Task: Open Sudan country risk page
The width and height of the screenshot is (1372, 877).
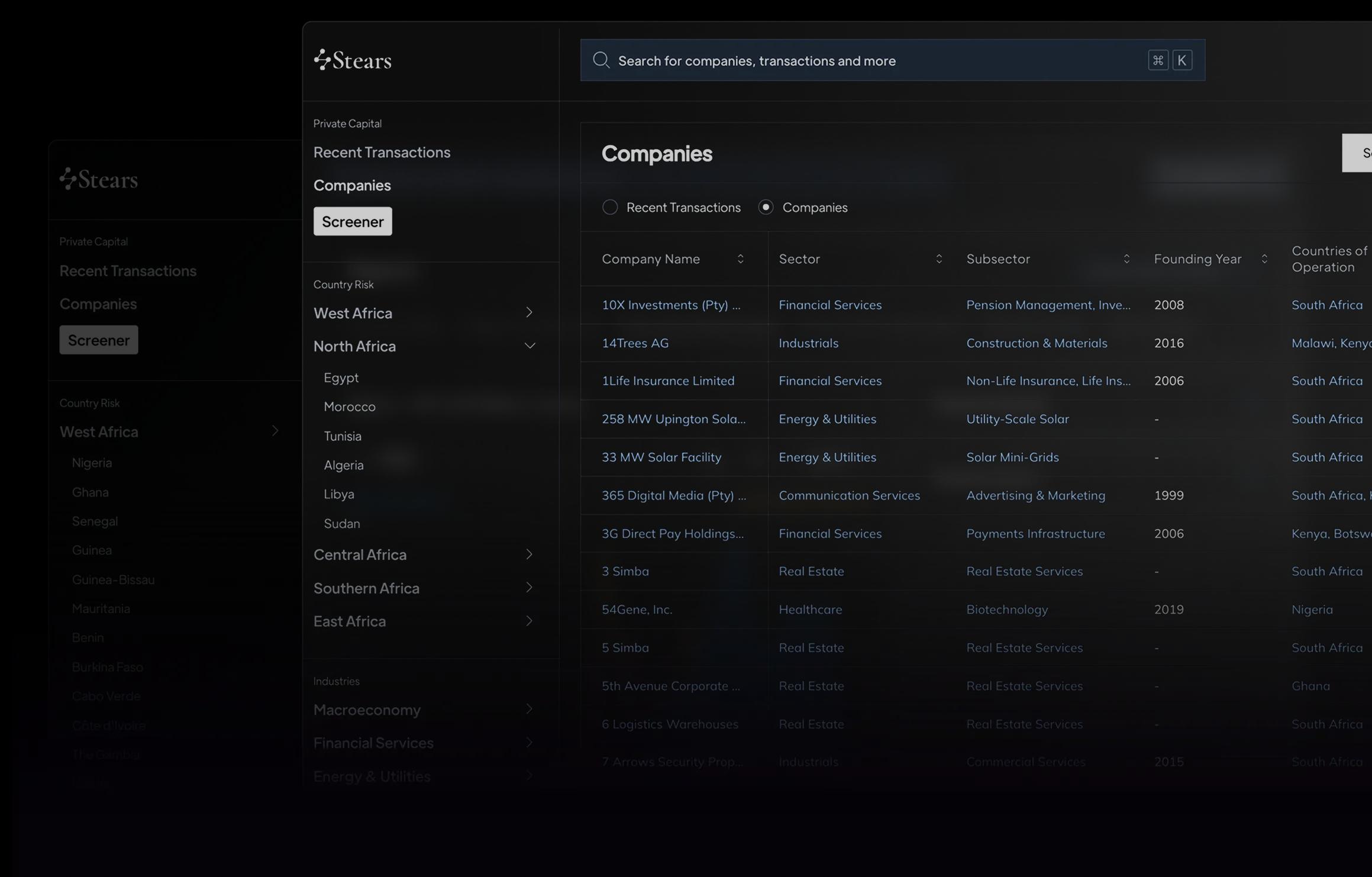Action: click(342, 523)
